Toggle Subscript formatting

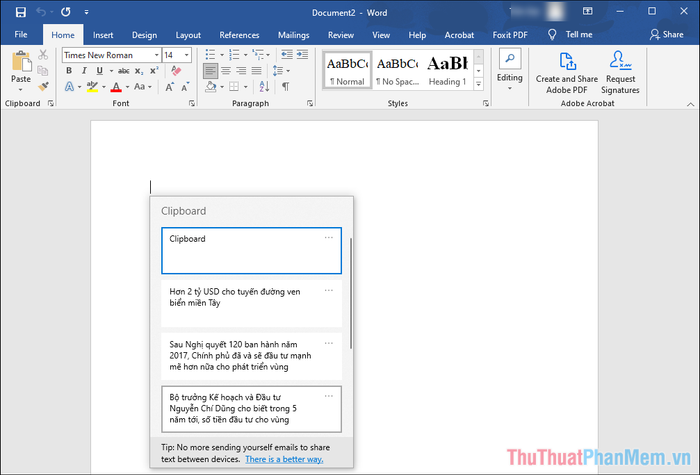(x=139, y=71)
